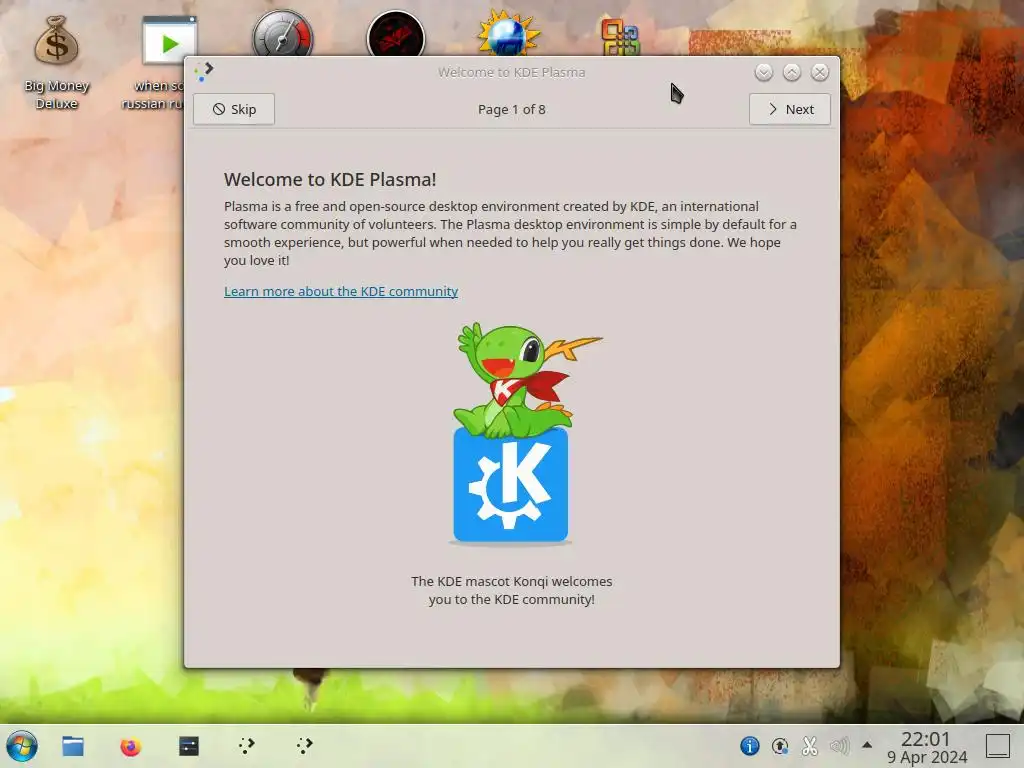Image resolution: width=1024 pixels, height=768 pixels.
Task: Click the Skip button
Action: [x=234, y=109]
